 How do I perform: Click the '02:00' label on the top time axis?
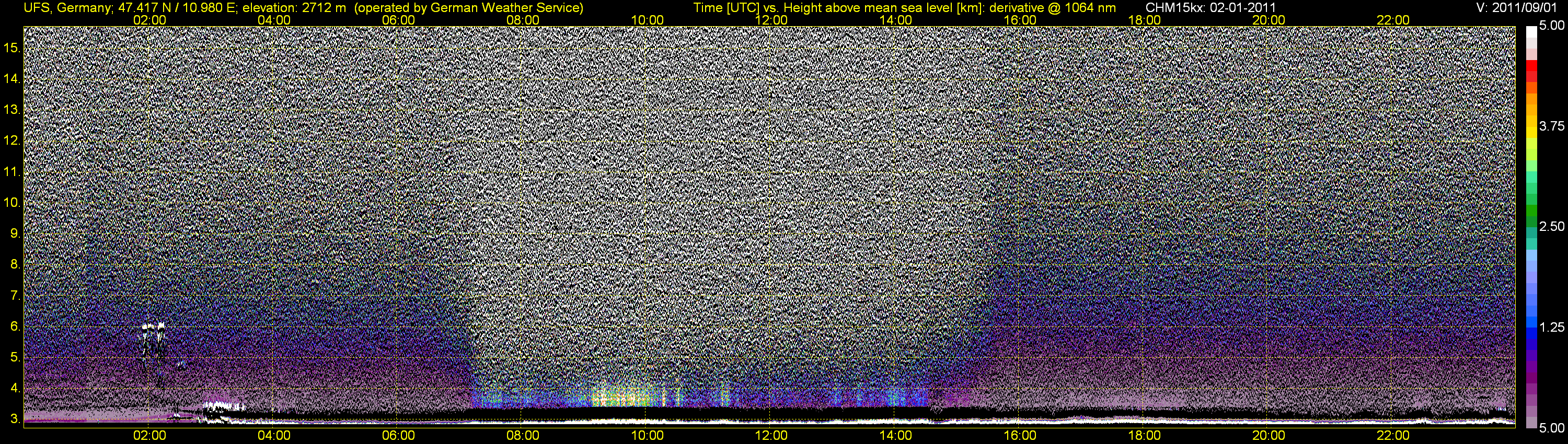pos(149,20)
